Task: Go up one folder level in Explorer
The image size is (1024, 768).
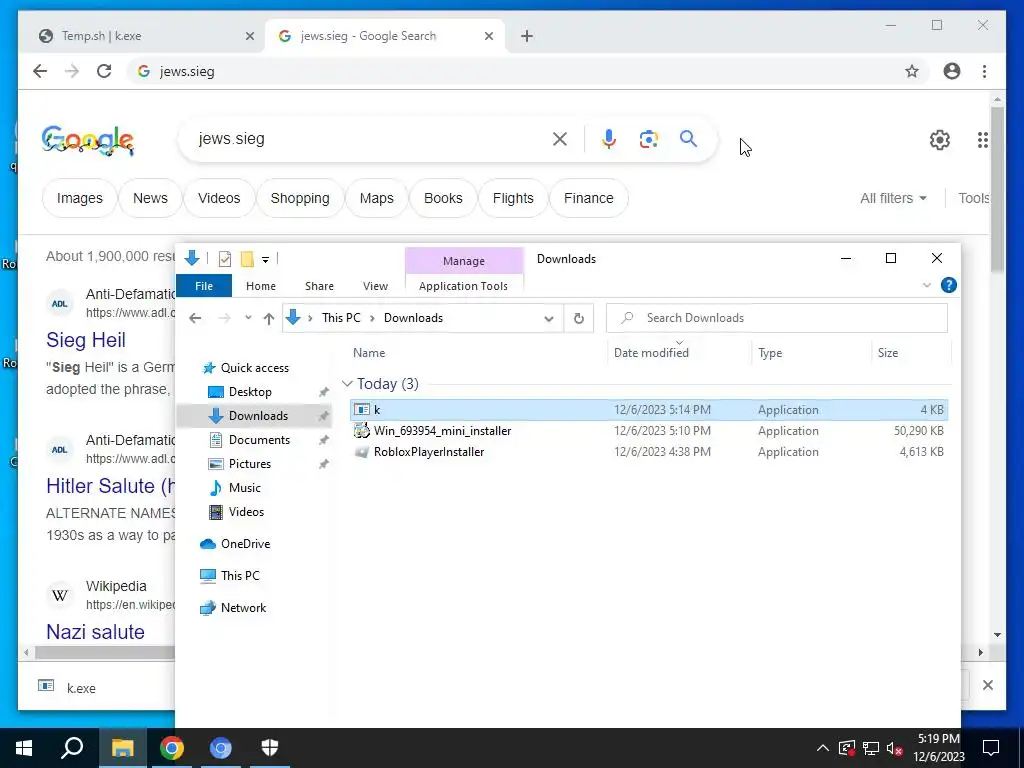Action: (268, 318)
